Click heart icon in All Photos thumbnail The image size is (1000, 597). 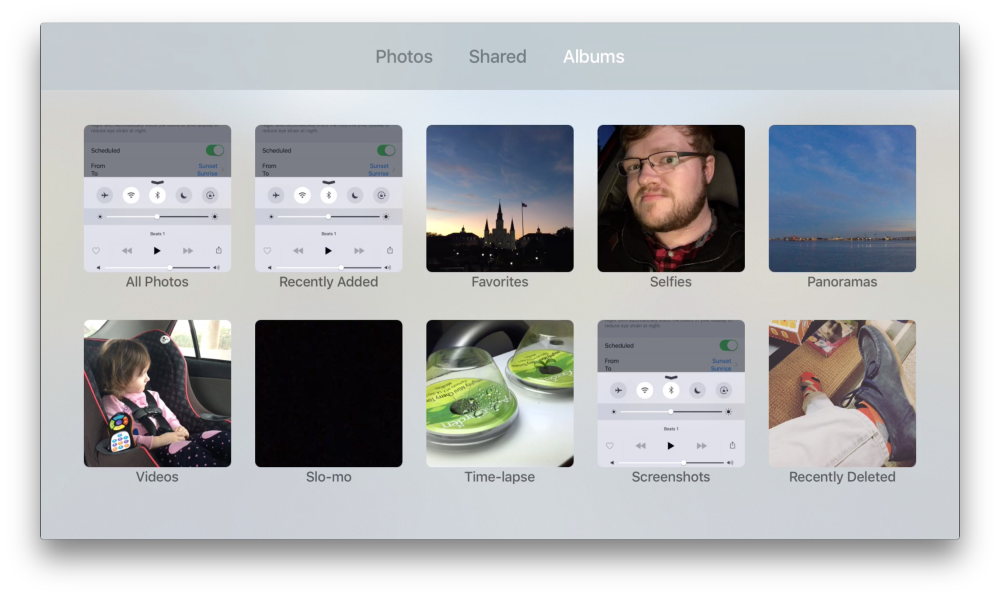(x=97, y=251)
